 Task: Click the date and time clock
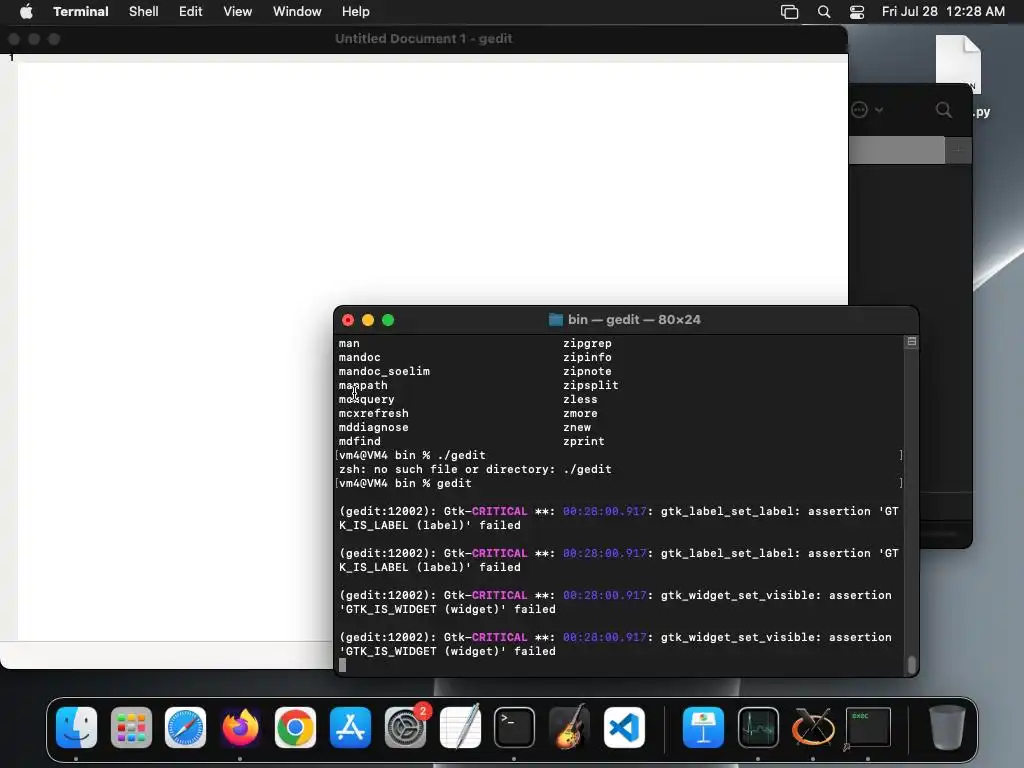[943, 12]
